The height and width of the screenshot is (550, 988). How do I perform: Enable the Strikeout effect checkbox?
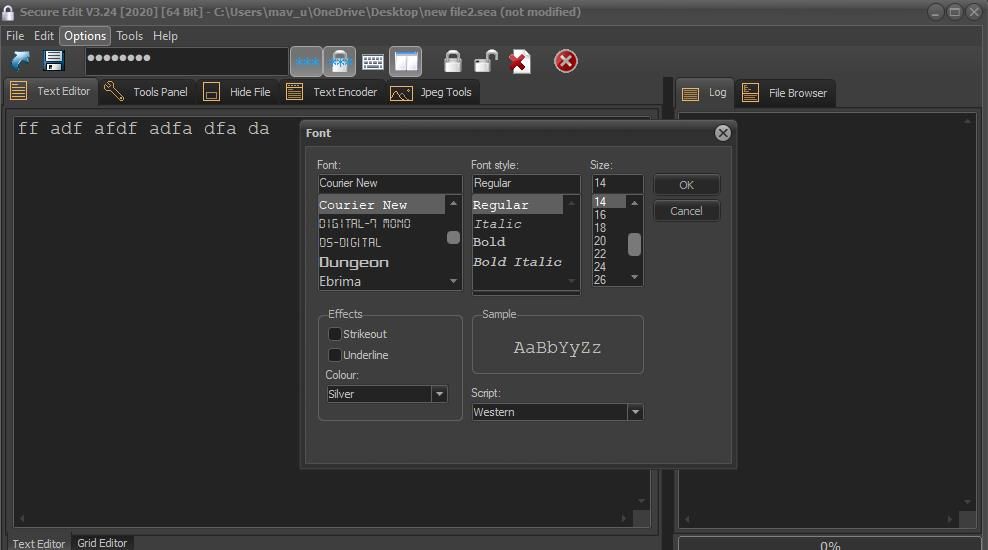pos(336,334)
